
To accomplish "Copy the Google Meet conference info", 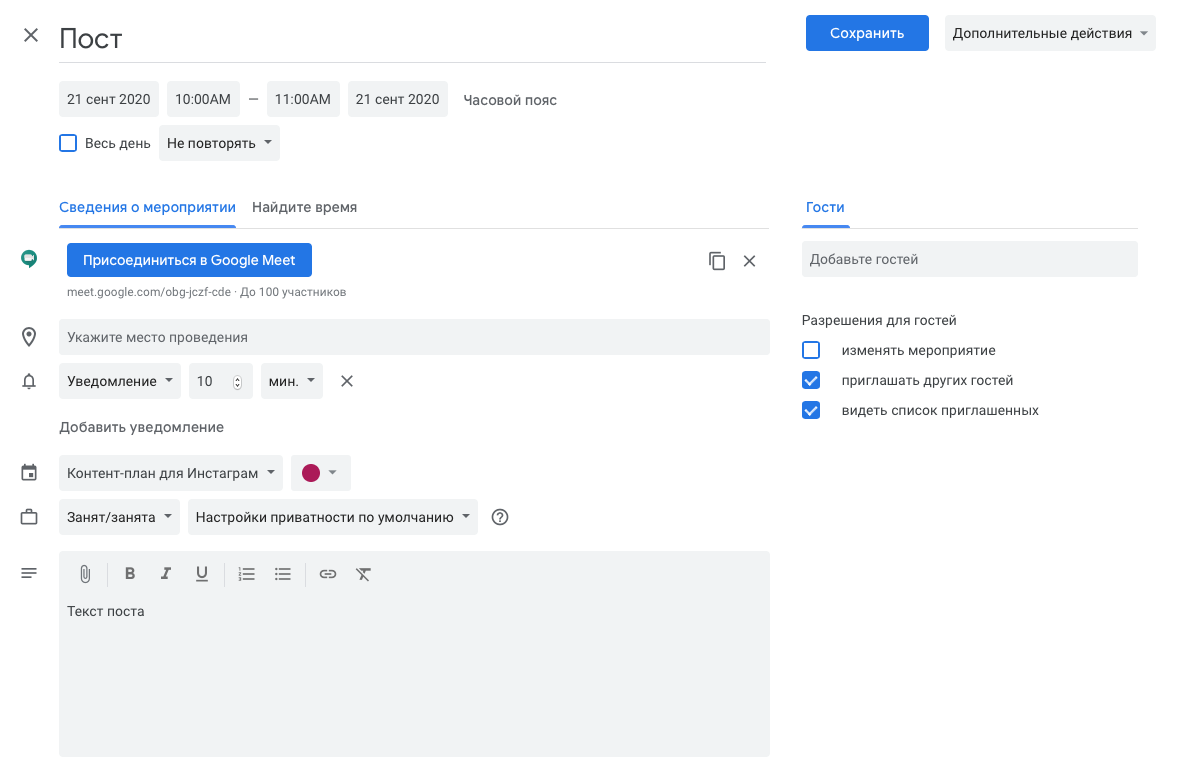I will (717, 261).
